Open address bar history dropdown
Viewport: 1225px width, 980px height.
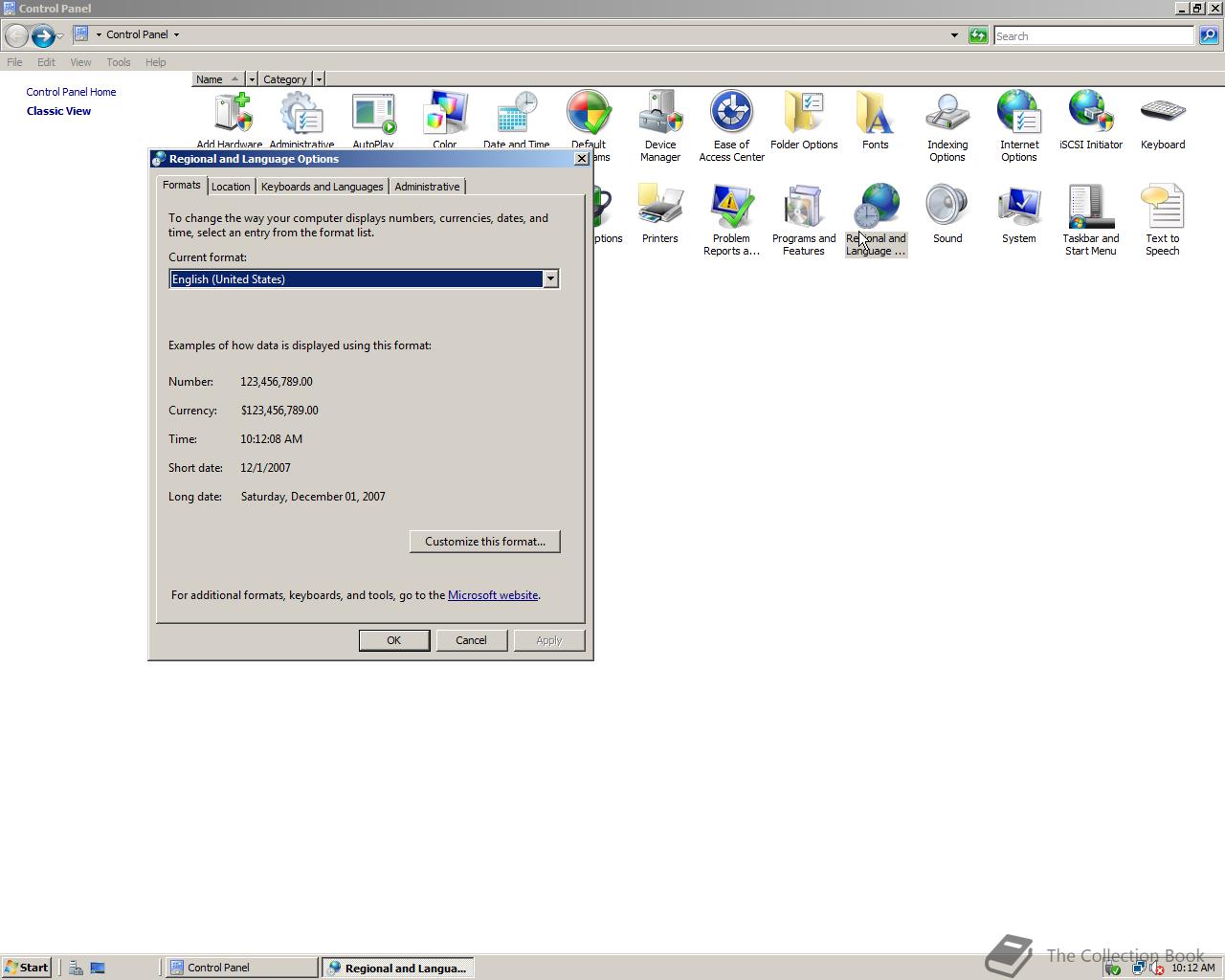click(x=954, y=35)
